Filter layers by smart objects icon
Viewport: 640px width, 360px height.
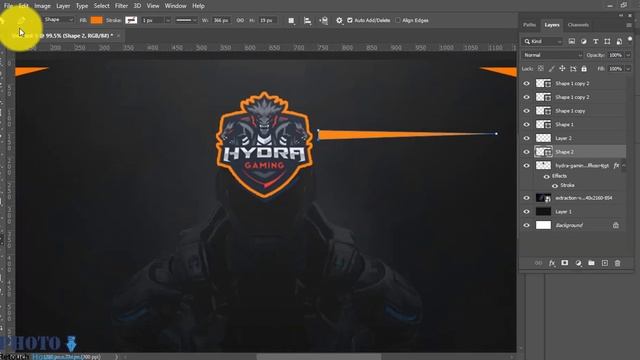pos(619,41)
